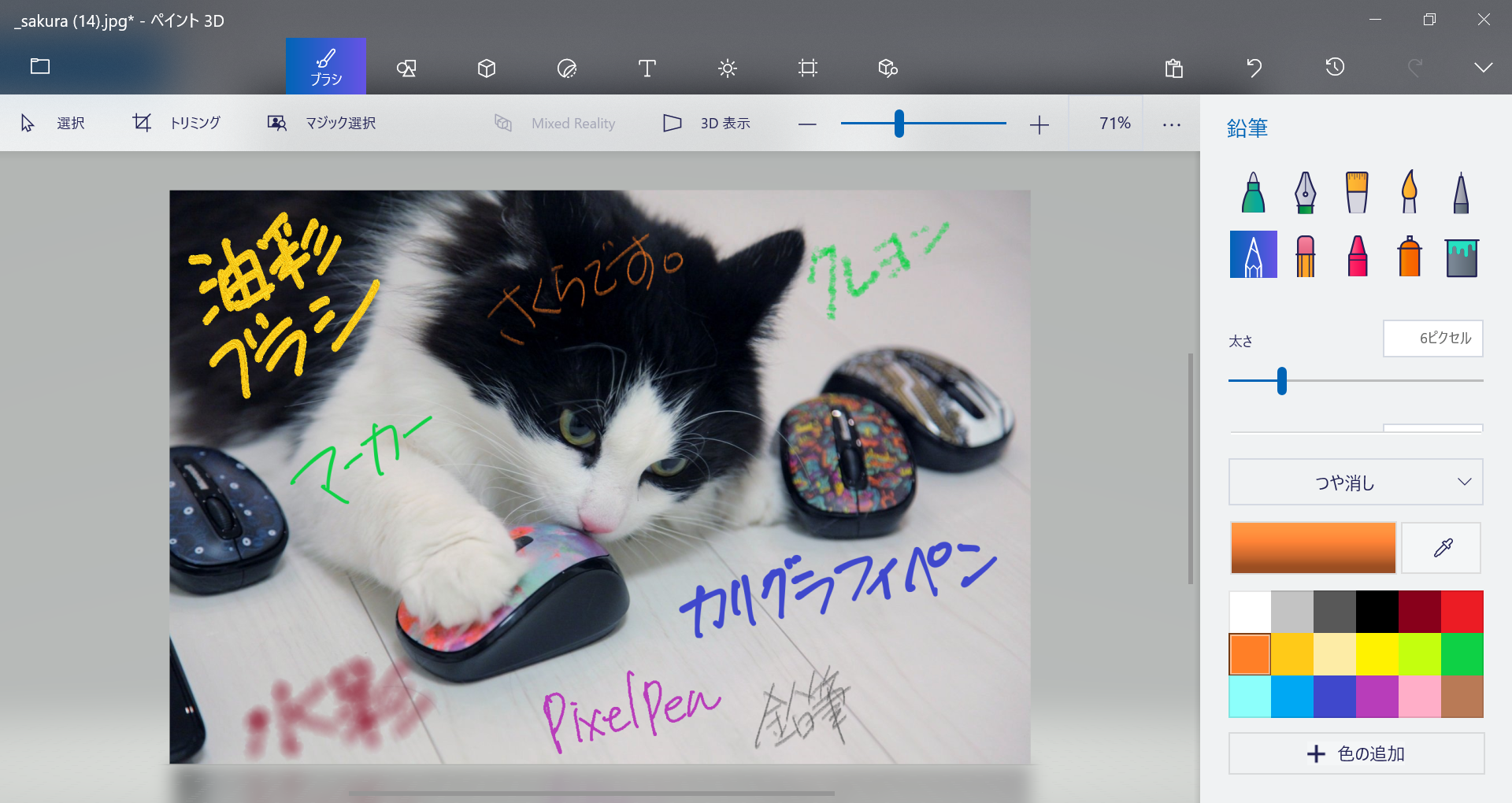Screen dimensions: 1512x803
Task: Select the Eraser tool
Action: (1305, 255)
